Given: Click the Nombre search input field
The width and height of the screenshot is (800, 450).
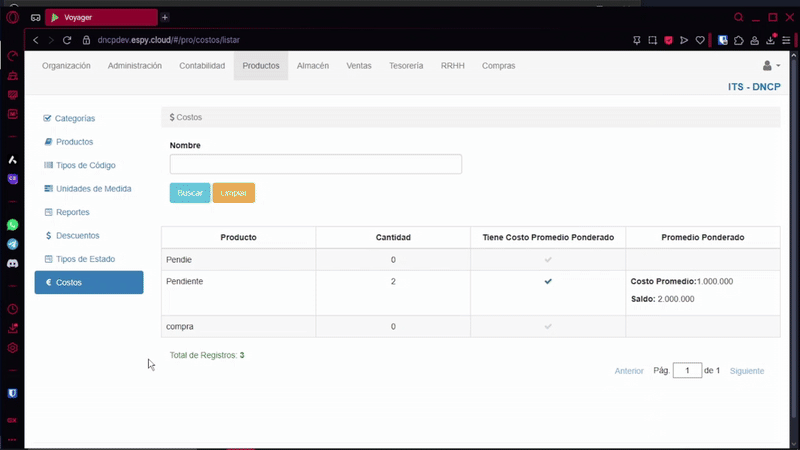Looking at the screenshot, I should click(x=315, y=164).
